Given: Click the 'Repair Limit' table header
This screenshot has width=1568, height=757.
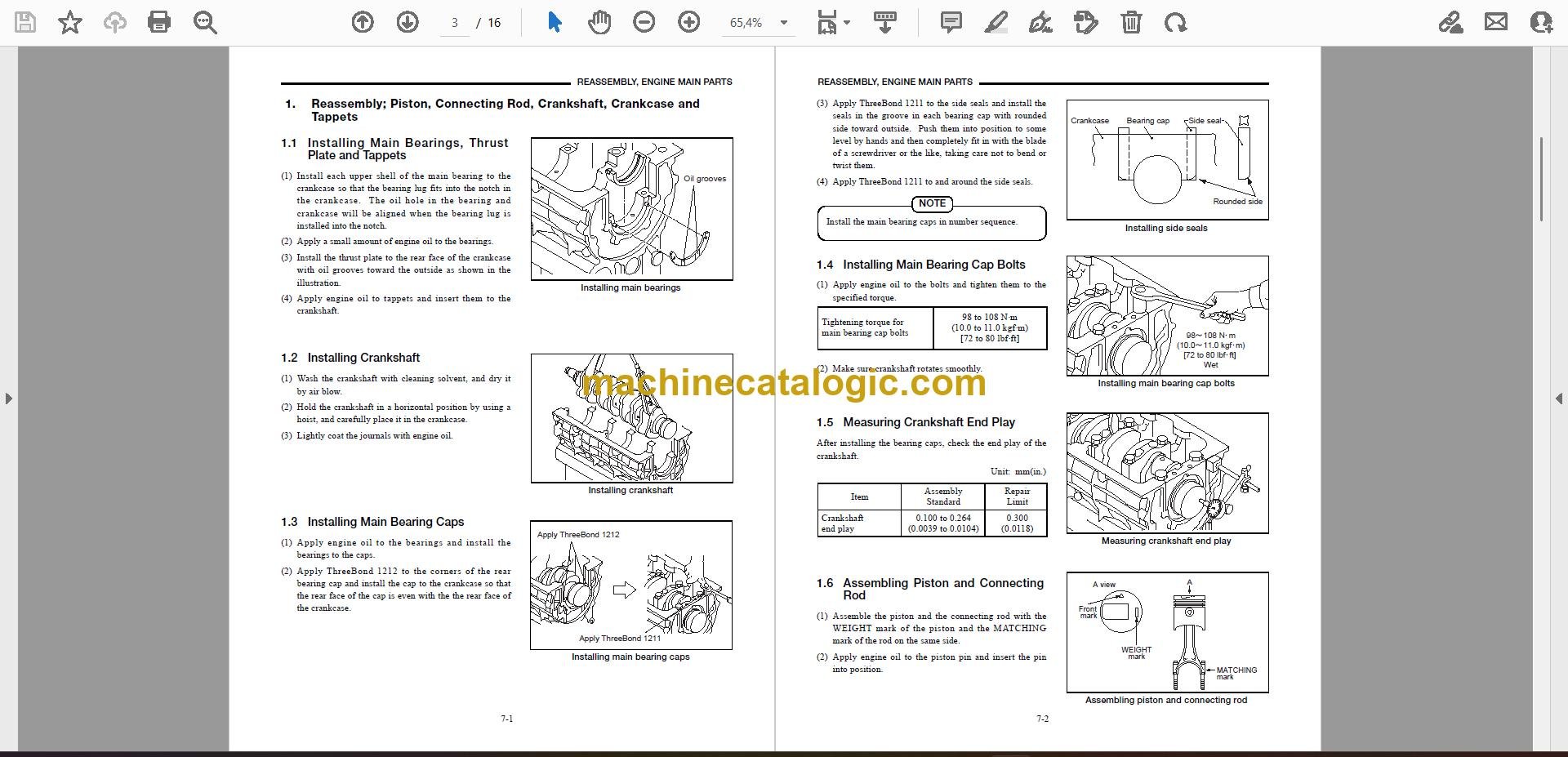Looking at the screenshot, I should [1017, 497].
